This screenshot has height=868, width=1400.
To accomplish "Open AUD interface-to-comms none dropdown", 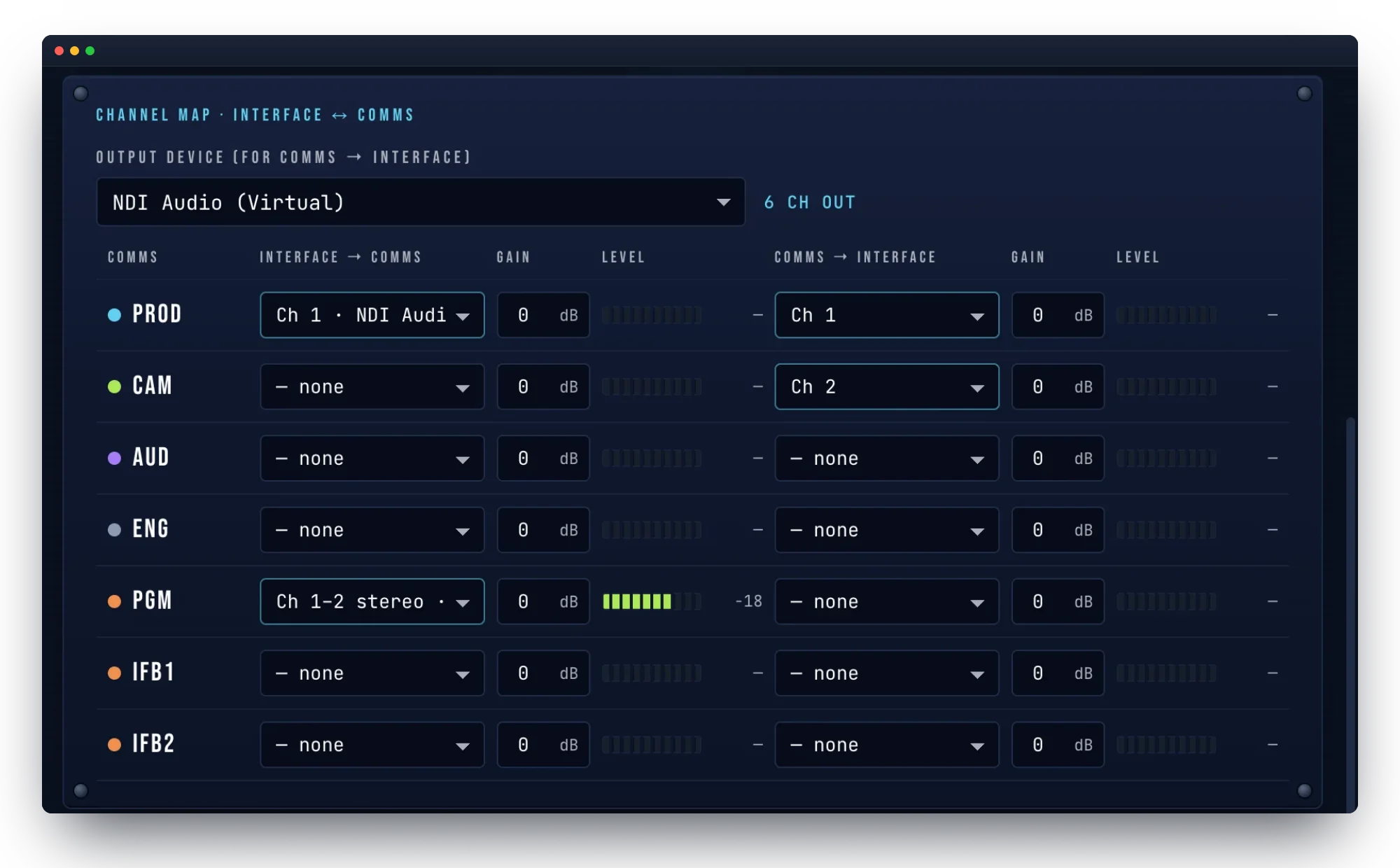I will pos(372,458).
